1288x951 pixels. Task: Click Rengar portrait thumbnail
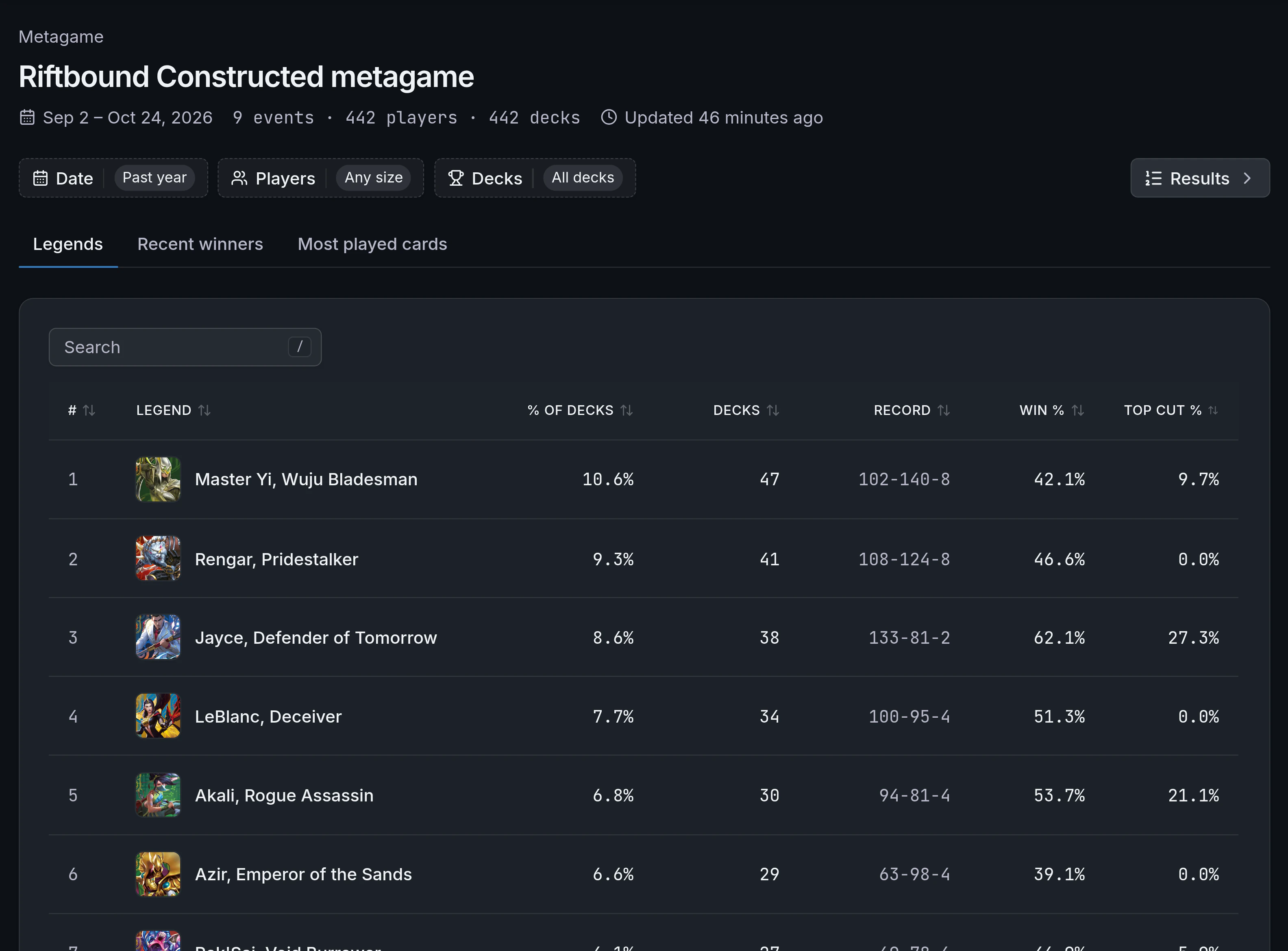tap(158, 558)
